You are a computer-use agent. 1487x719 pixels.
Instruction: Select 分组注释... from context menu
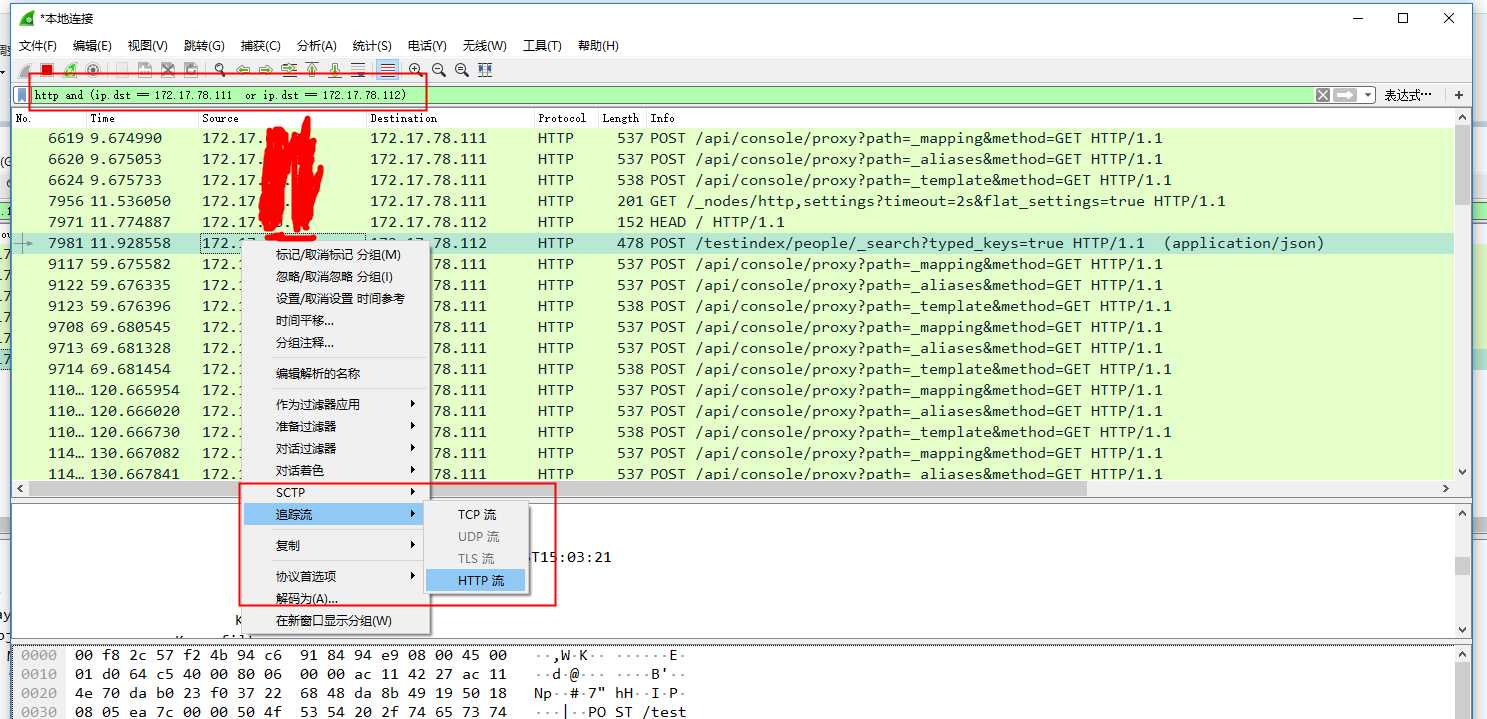[337, 343]
